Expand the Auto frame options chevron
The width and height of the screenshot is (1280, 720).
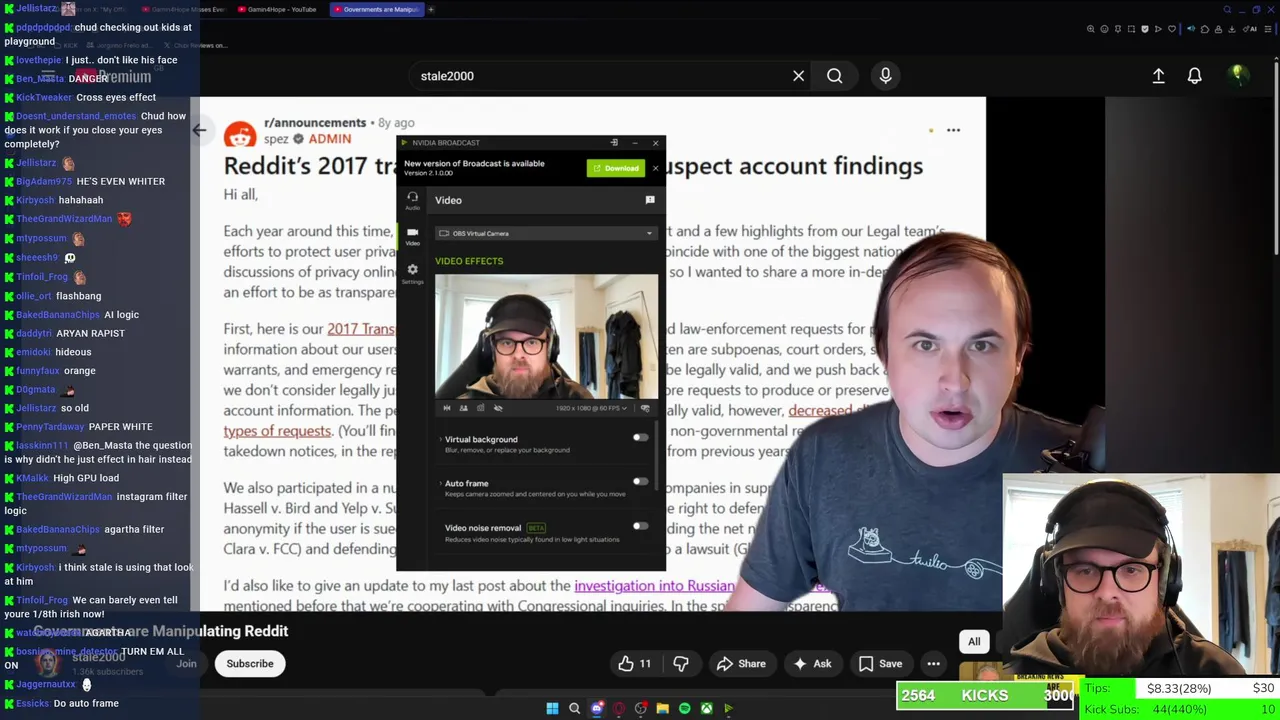coord(440,484)
